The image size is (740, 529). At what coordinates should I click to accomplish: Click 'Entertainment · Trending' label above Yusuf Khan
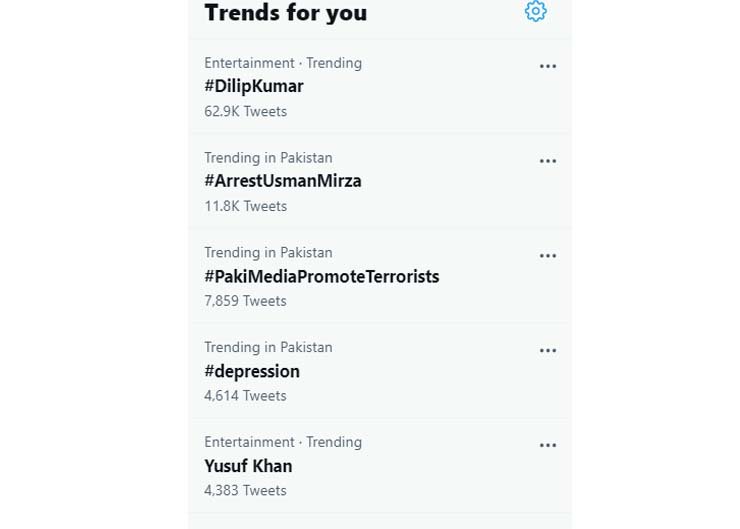click(x=283, y=442)
